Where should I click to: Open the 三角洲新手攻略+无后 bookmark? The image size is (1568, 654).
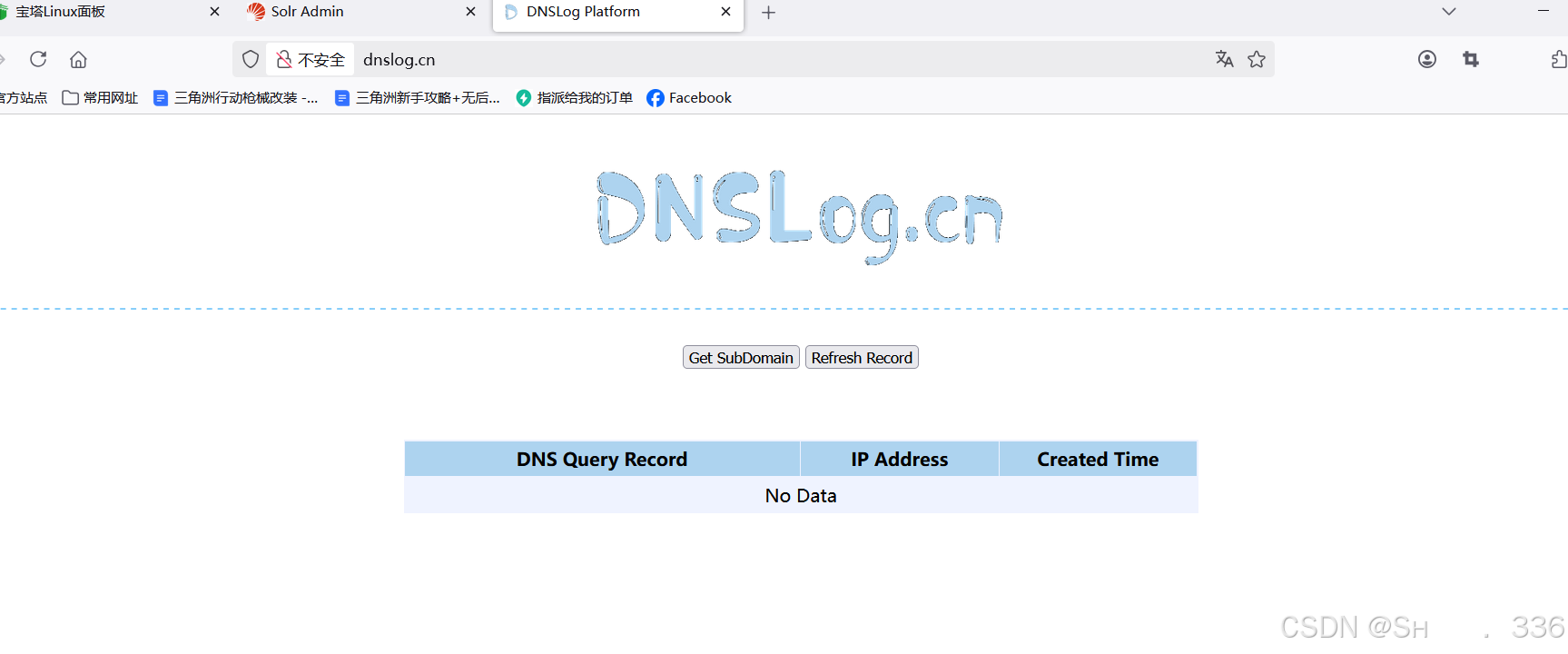(x=418, y=97)
